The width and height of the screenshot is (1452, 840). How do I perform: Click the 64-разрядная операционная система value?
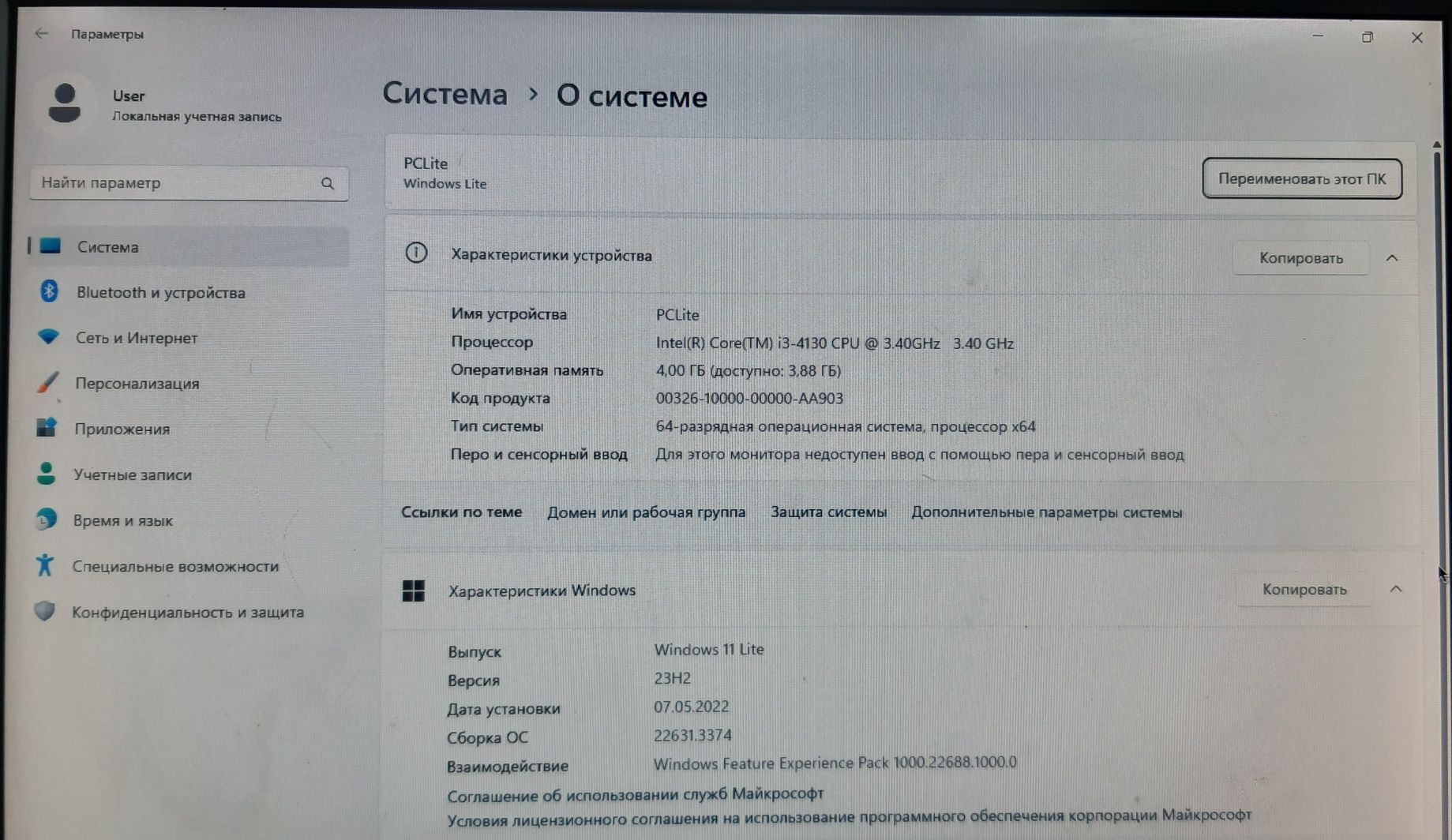pyautogui.click(x=845, y=426)
